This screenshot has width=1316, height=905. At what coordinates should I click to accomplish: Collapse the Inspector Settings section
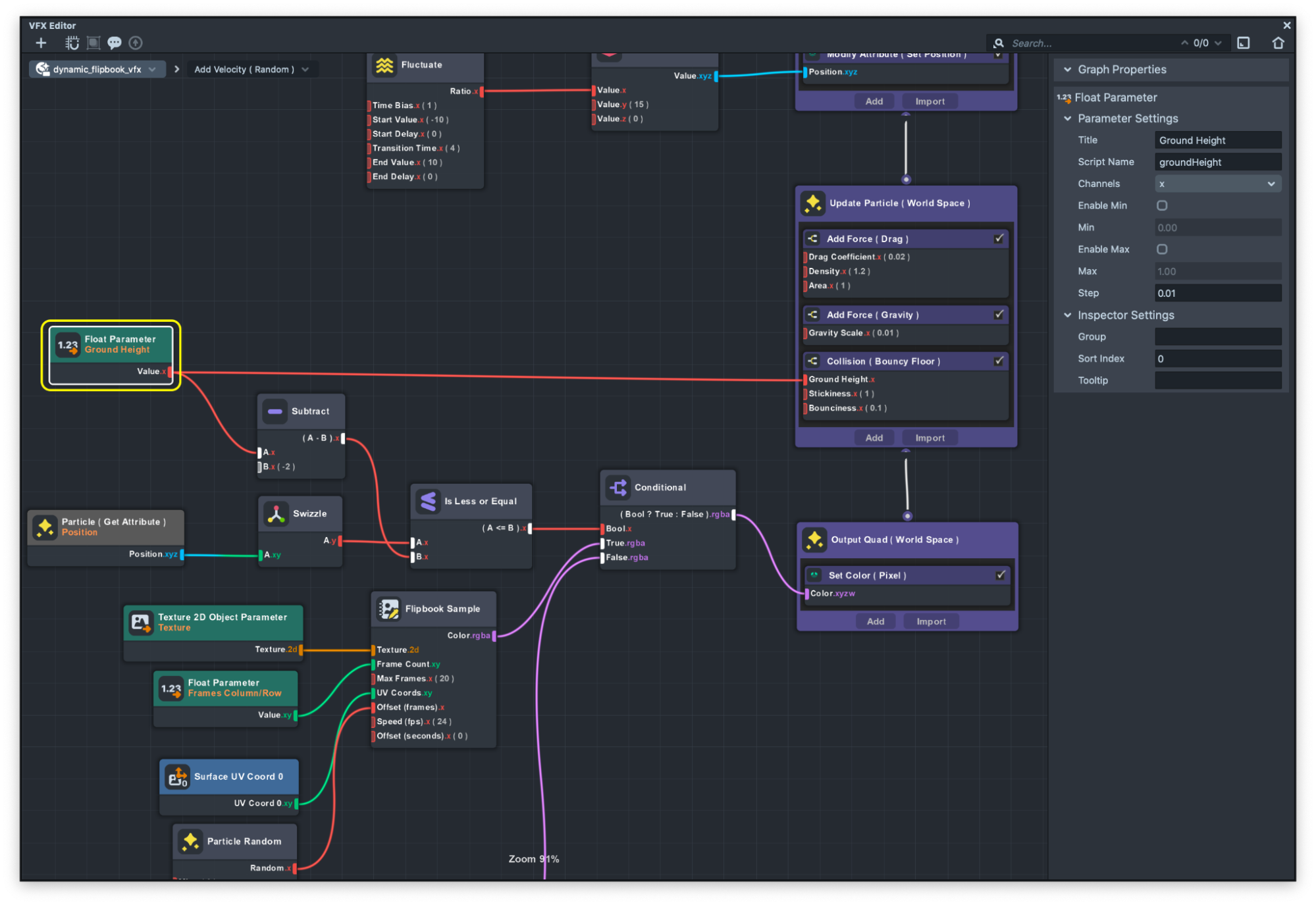pos(1067,315)
